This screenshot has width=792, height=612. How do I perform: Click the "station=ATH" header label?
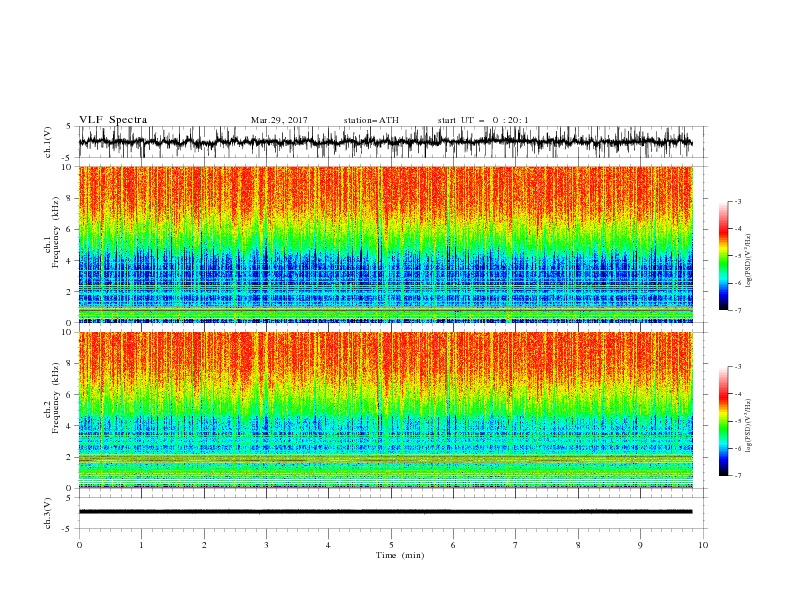click(371, 120)
